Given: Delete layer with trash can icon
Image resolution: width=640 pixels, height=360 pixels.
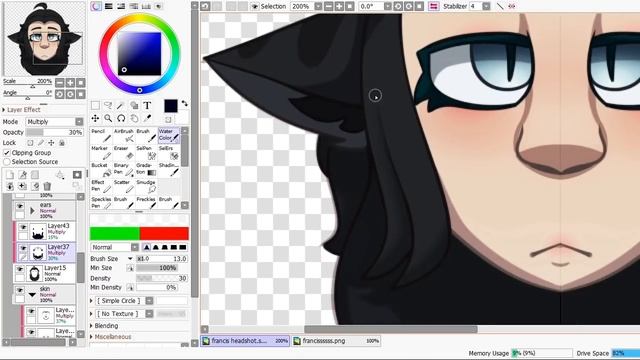Looking at the screenshot, I should [x=47, y=187].
